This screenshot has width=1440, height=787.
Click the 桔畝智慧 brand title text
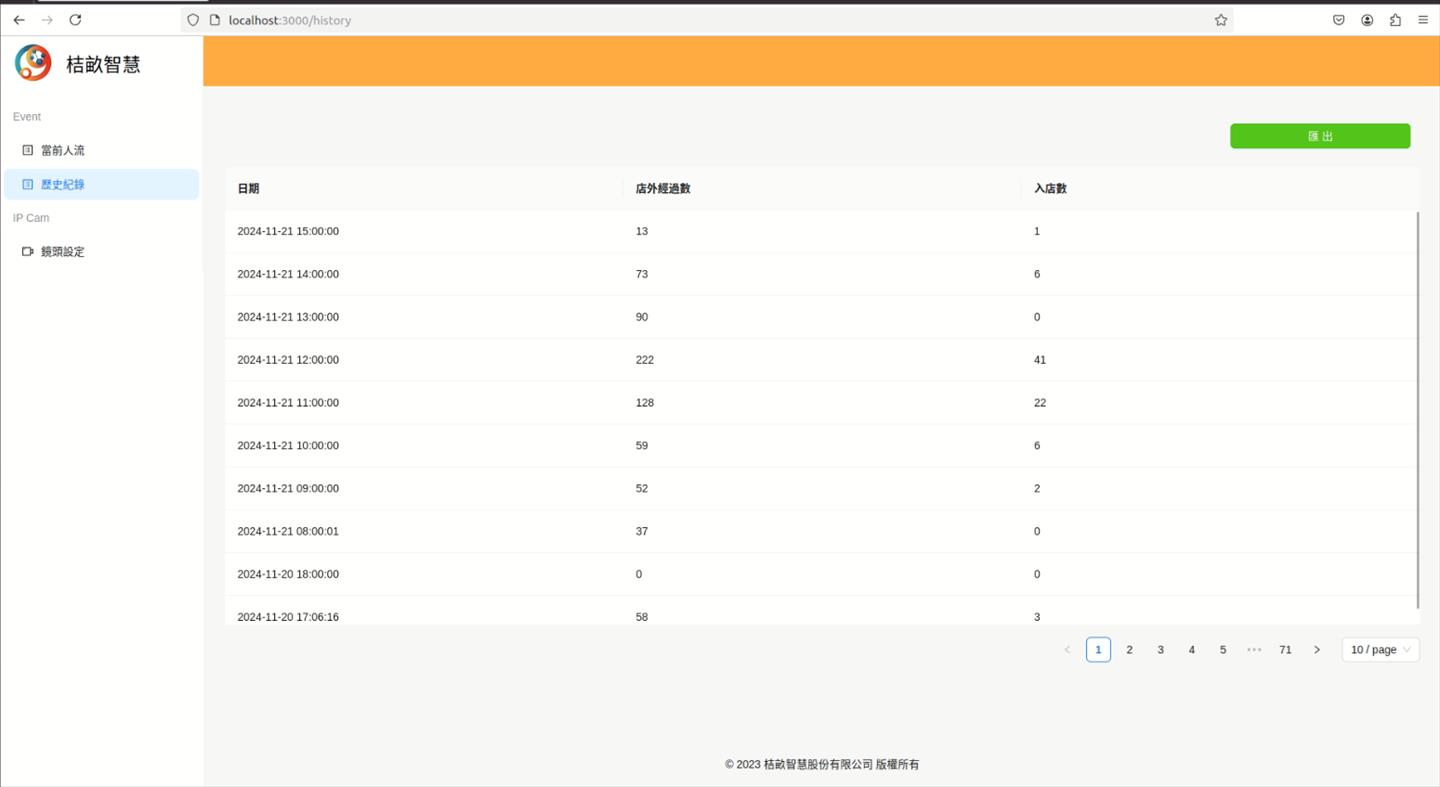(x=103, y=64)
